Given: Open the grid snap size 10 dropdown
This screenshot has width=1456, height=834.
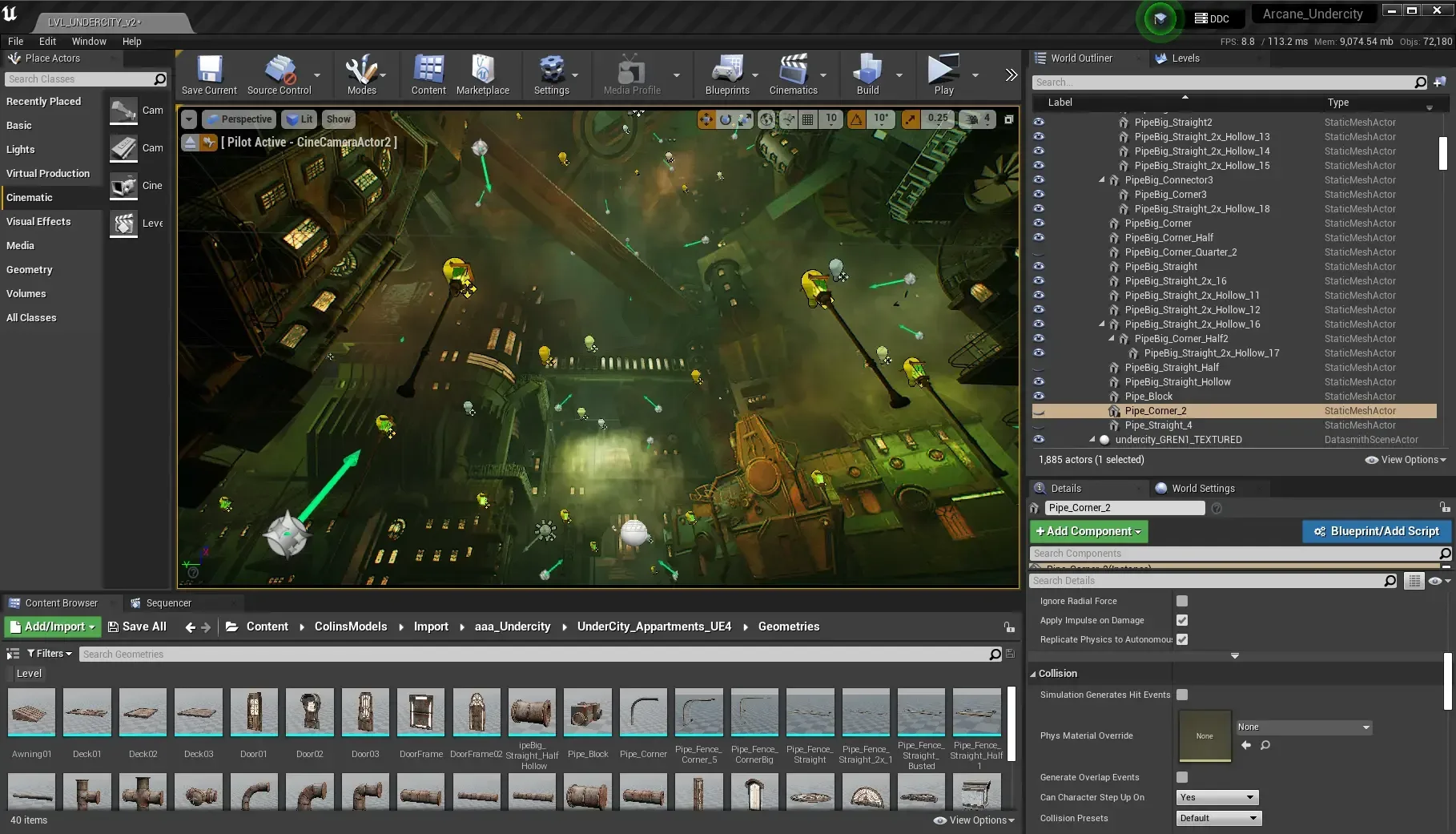Looking at the screenshot, I should click(831, 119).
